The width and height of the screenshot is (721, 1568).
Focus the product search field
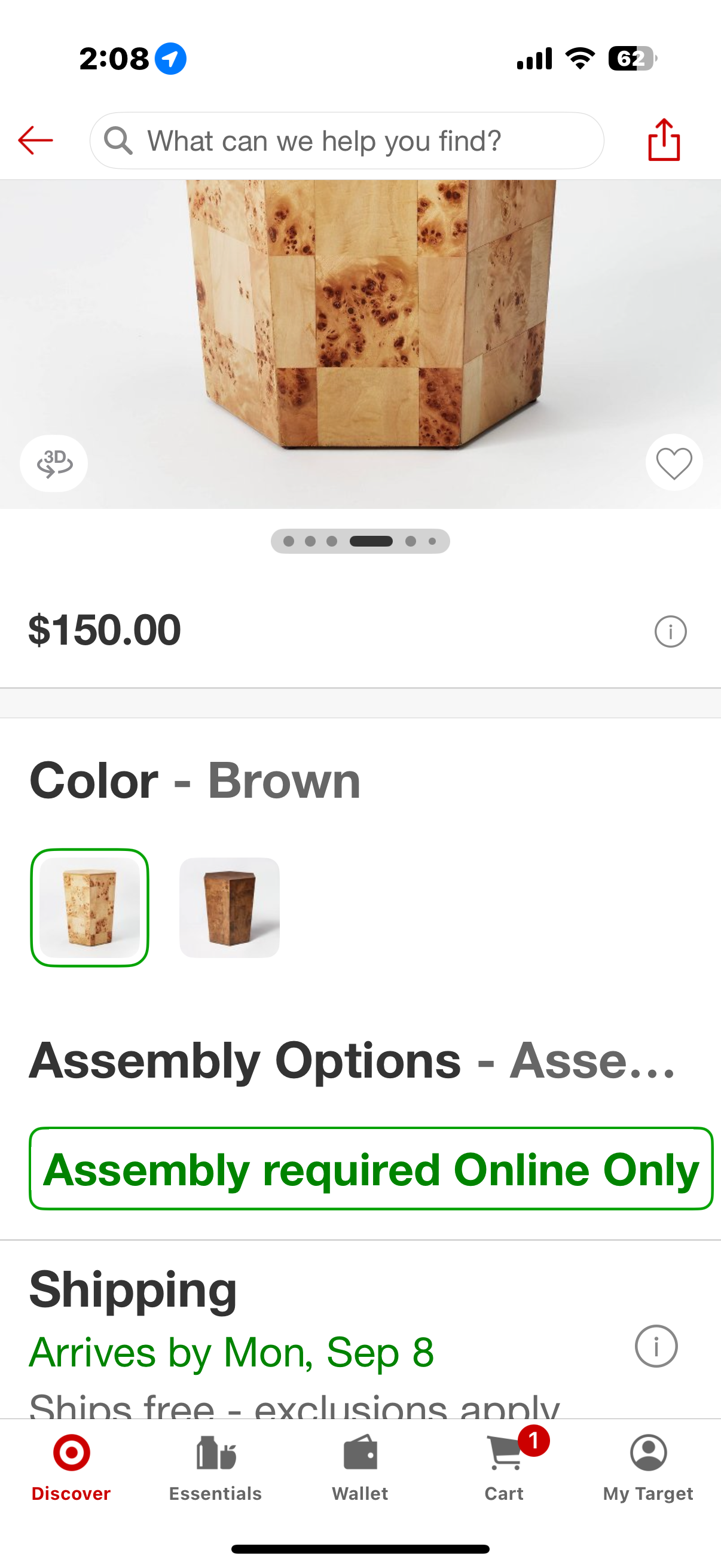pyautogui.click(x=347, y=141)
